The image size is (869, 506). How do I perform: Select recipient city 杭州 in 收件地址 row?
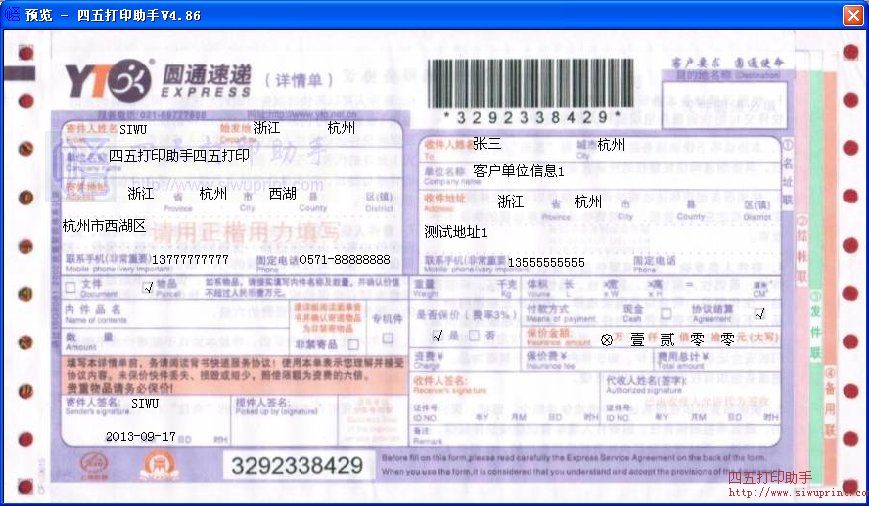pos(588,202)
